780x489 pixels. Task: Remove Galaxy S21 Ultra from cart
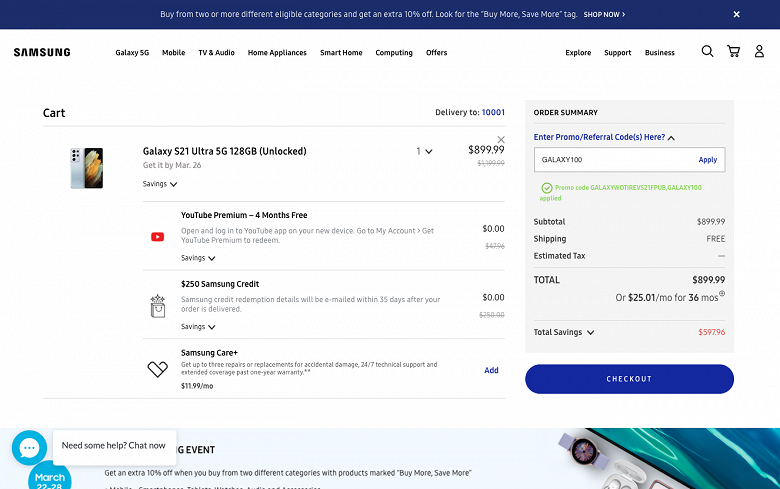tap(501, 139)
